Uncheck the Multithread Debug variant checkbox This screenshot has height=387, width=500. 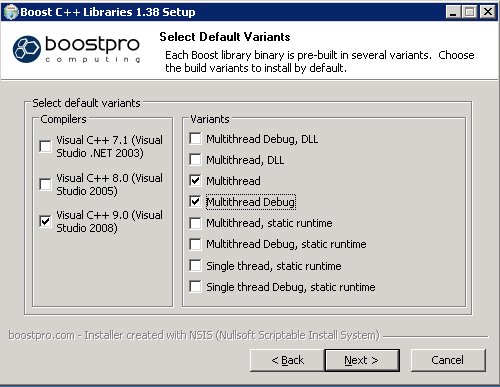click(195, 202)
